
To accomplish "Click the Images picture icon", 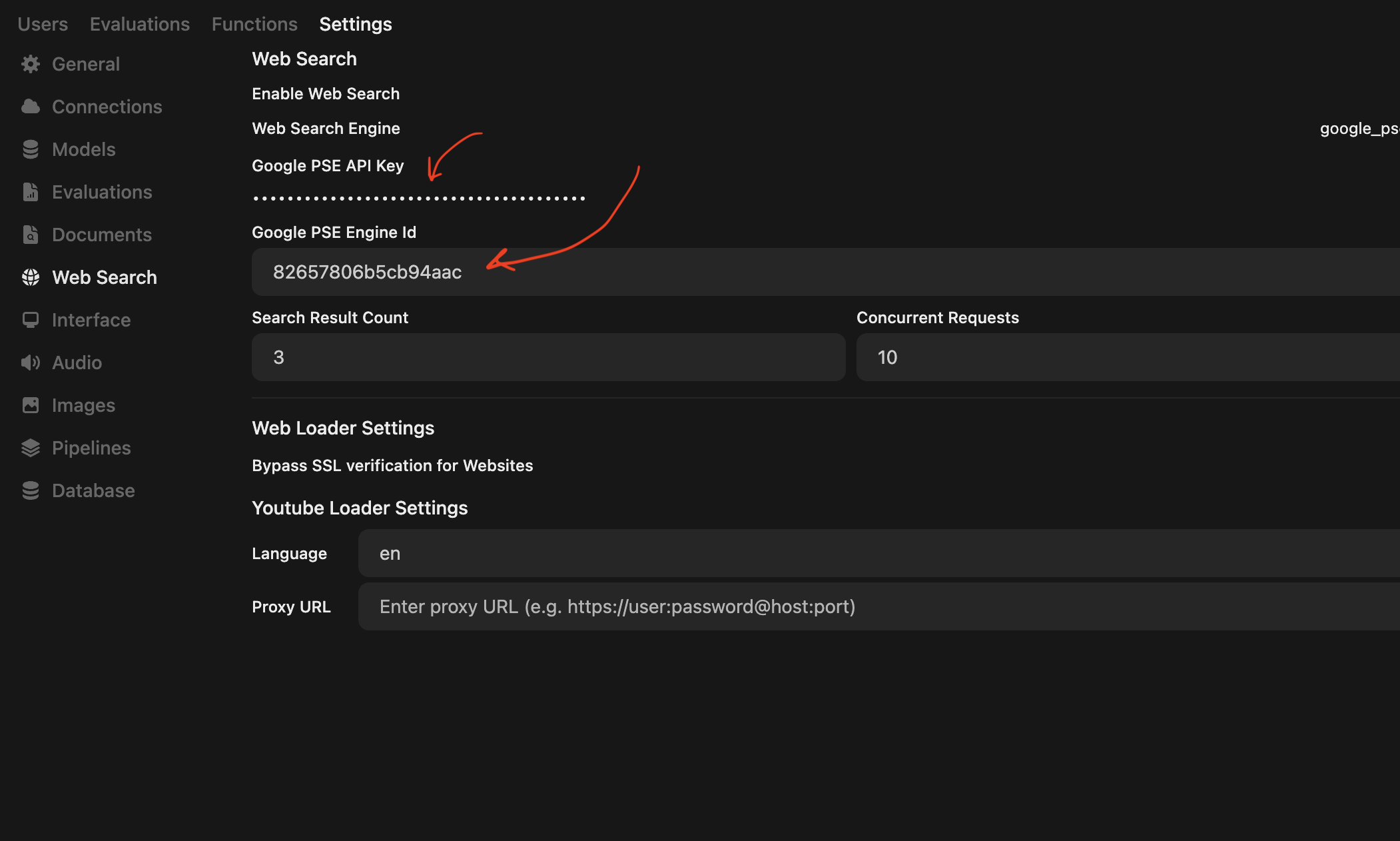I will (31, 405).
